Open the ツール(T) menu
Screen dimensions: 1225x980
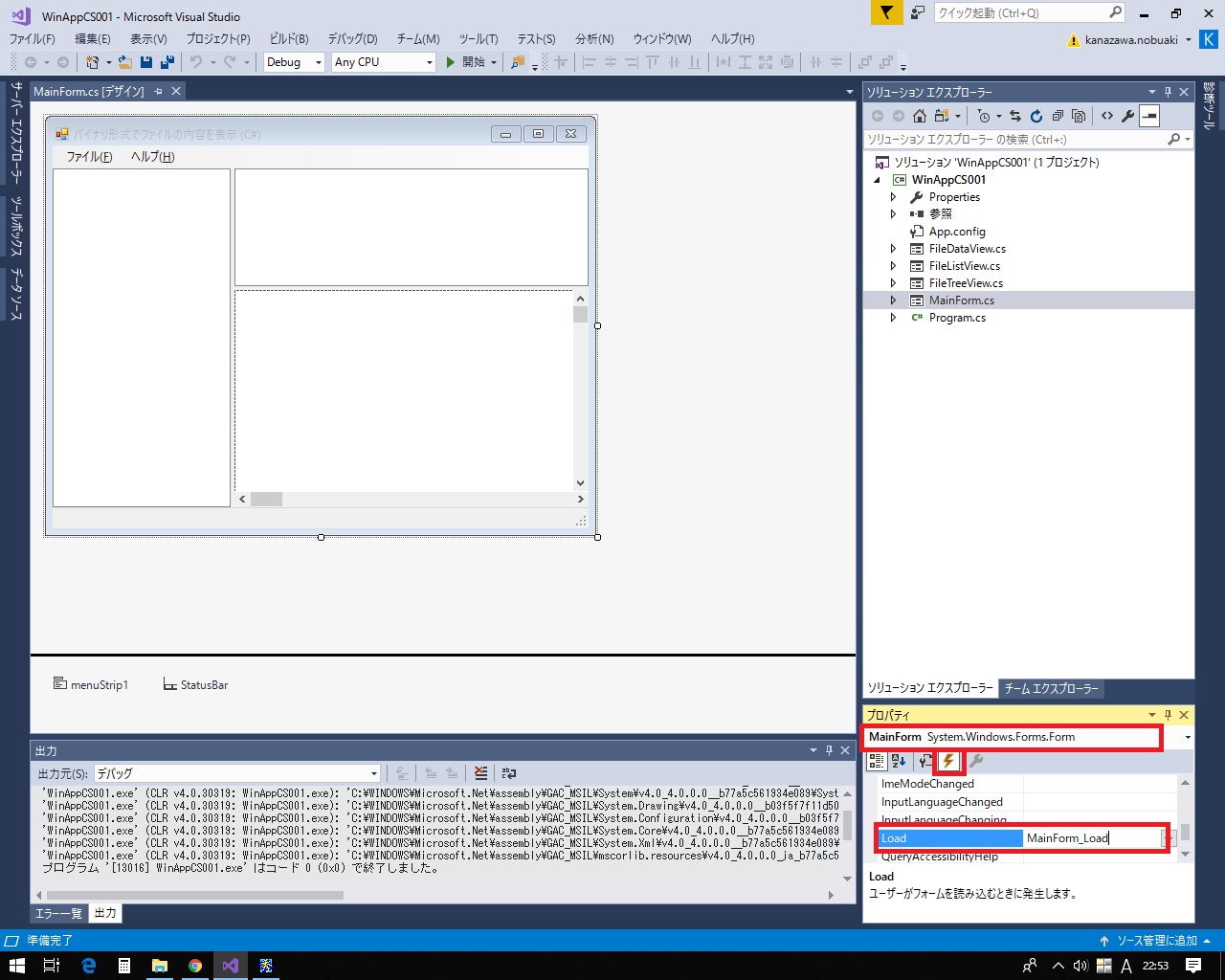pos(479,39)
